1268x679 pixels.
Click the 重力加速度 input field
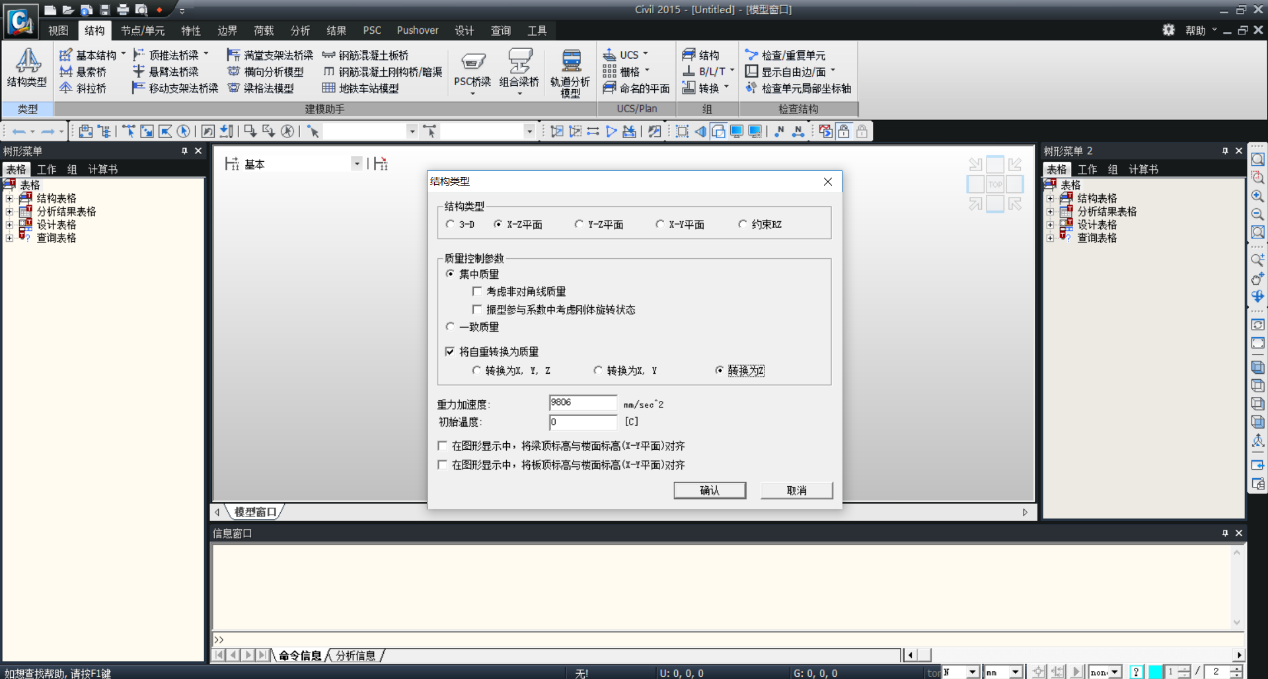click(583, 403)
